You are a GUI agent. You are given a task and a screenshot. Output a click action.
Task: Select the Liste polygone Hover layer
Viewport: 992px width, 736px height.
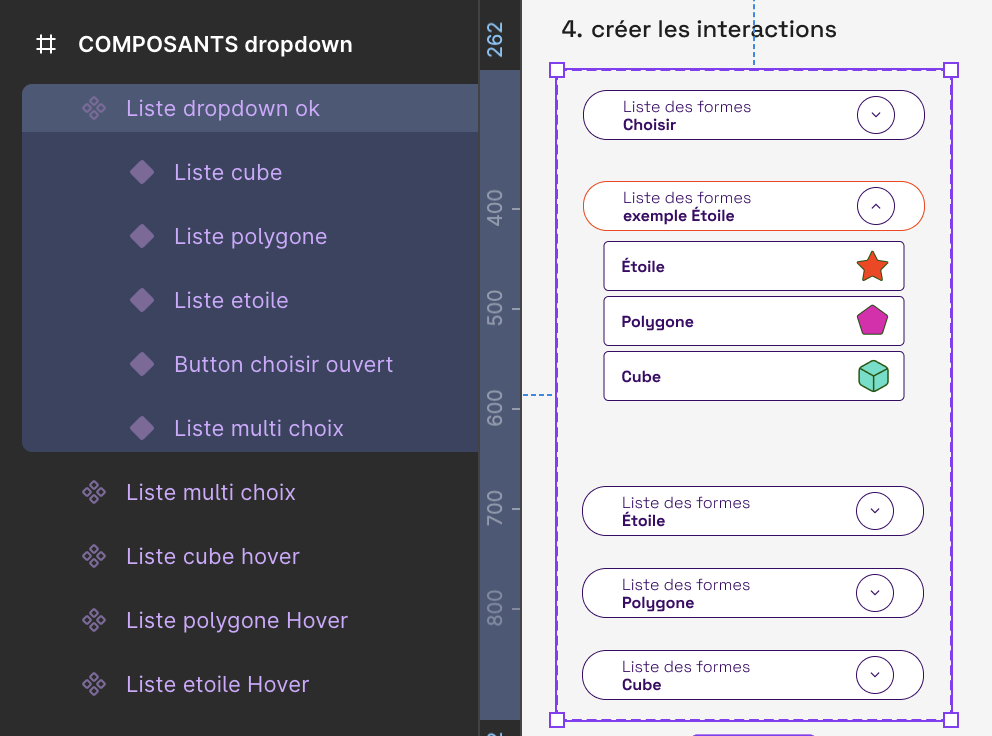pos(237,620)
